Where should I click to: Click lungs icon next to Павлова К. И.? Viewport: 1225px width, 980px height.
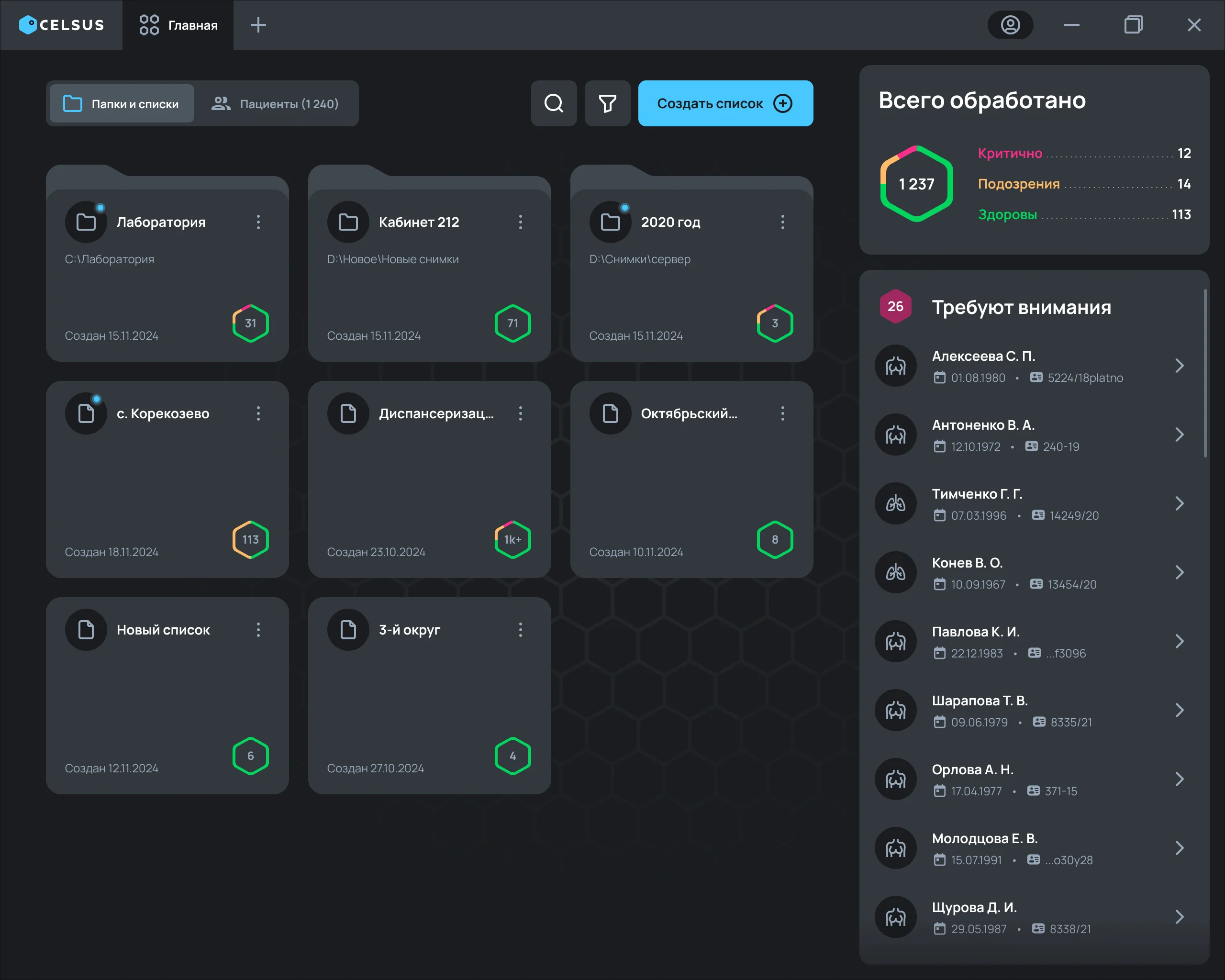(895, 641)
